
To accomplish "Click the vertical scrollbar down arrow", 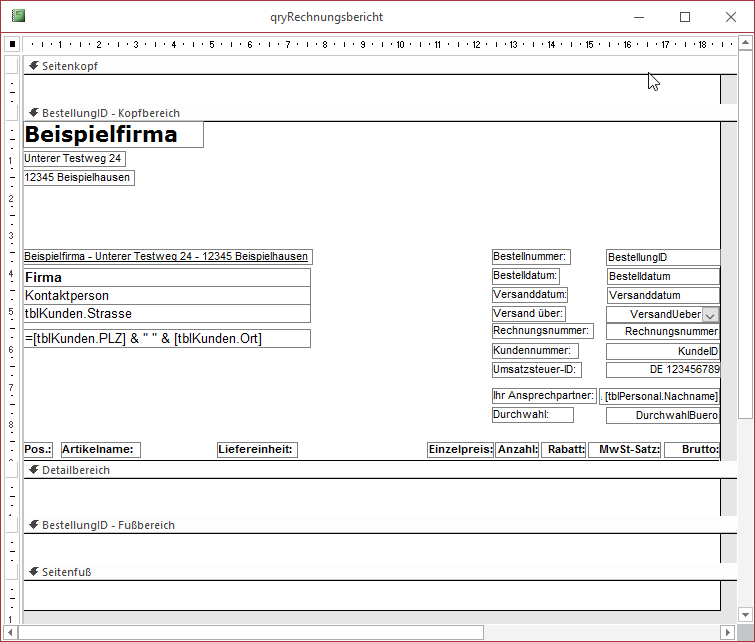I will coord(746,615).
